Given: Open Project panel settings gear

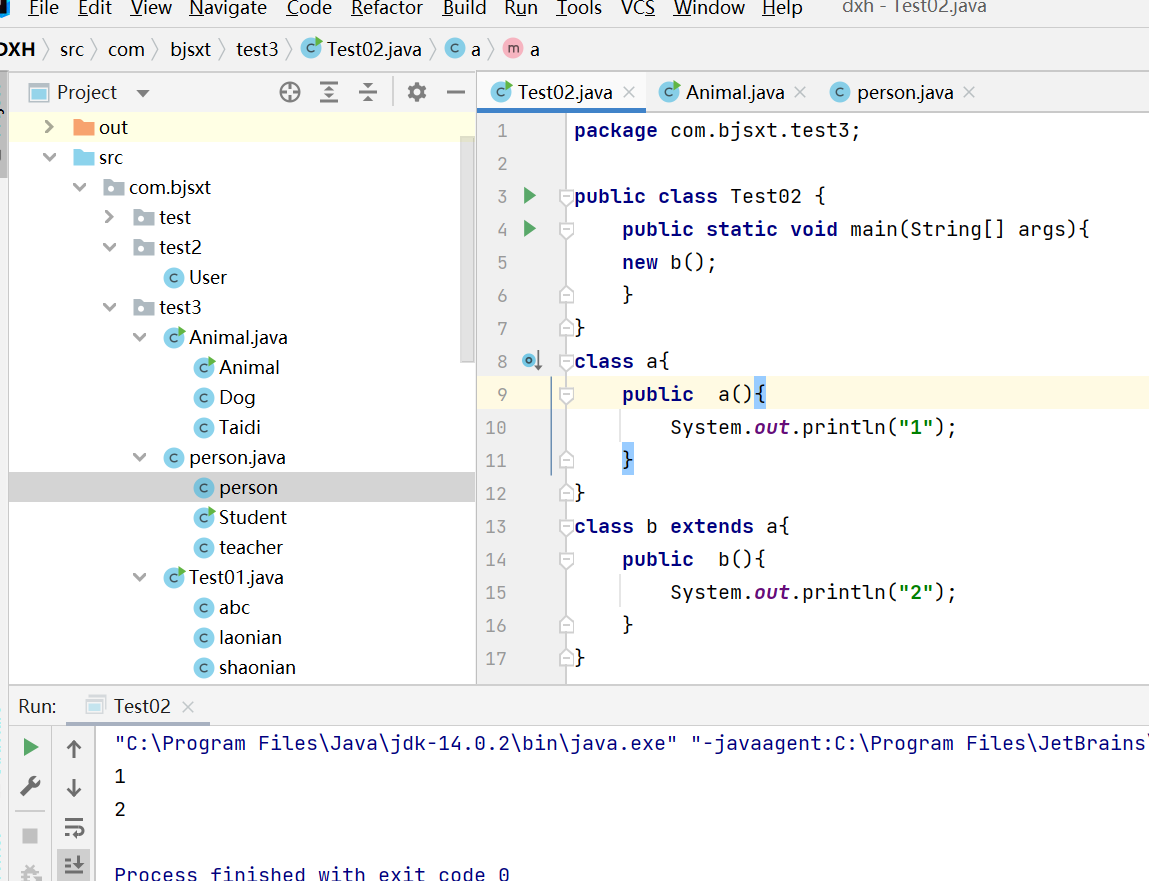Looking at the screenshot, I should coord(417,92).
